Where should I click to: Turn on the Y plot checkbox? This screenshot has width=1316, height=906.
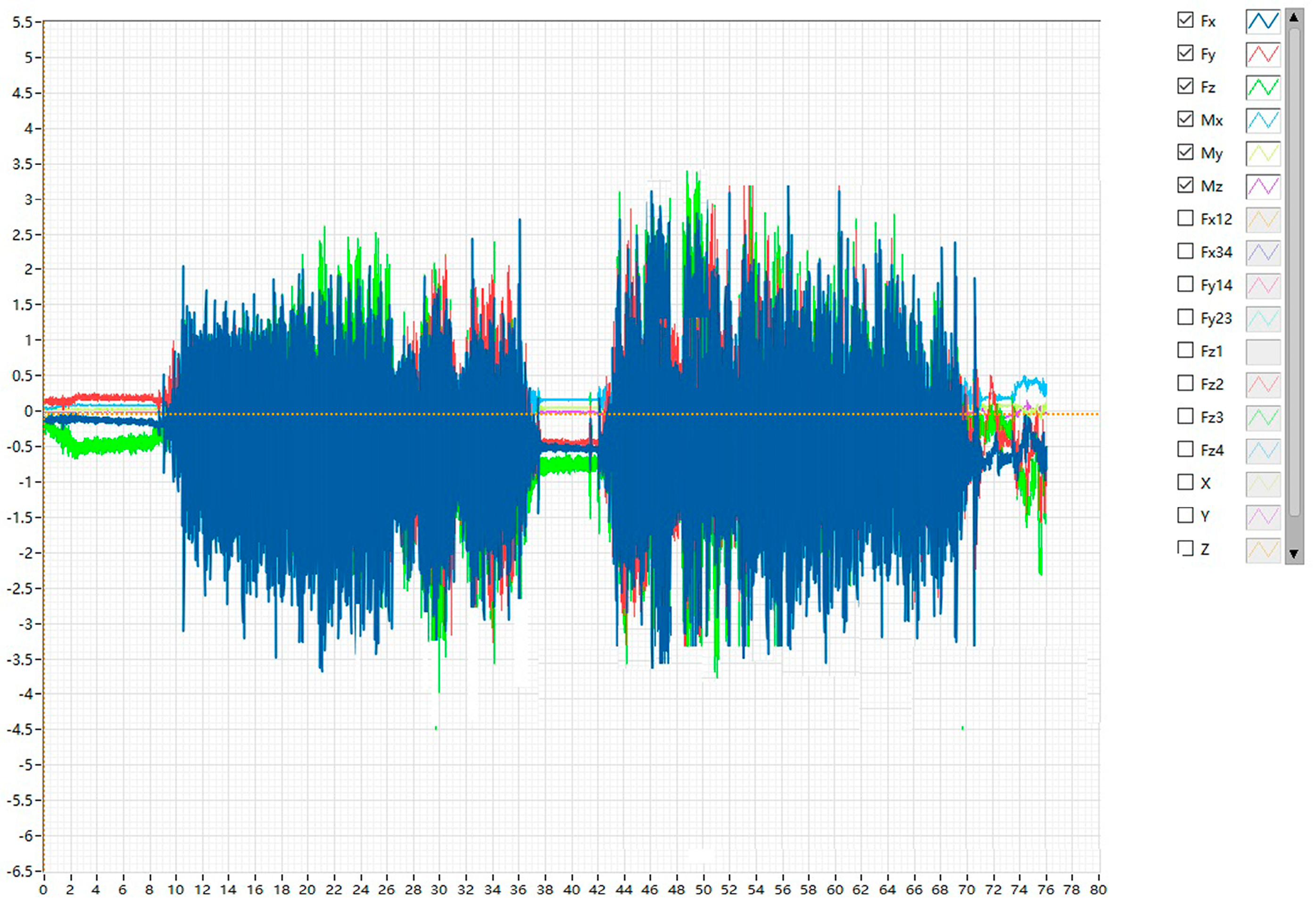(1185, 515)
